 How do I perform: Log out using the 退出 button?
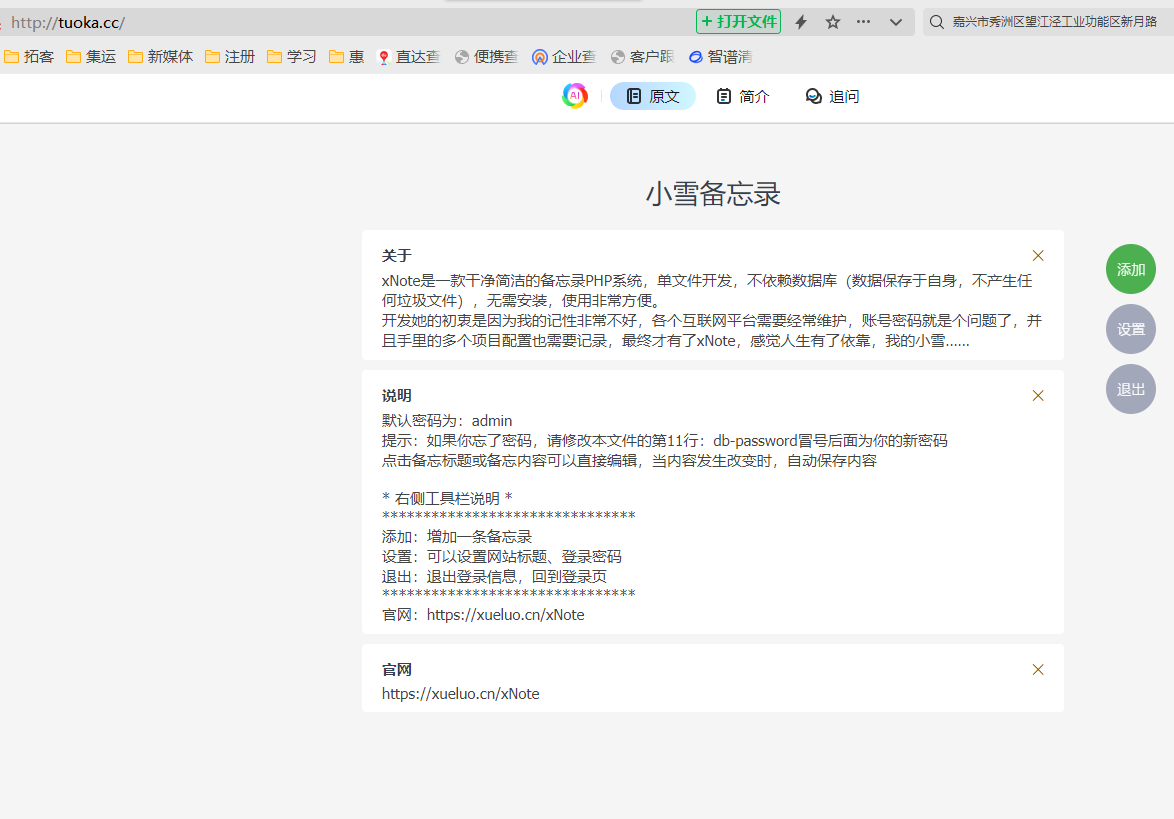[x=1130, y=389]
